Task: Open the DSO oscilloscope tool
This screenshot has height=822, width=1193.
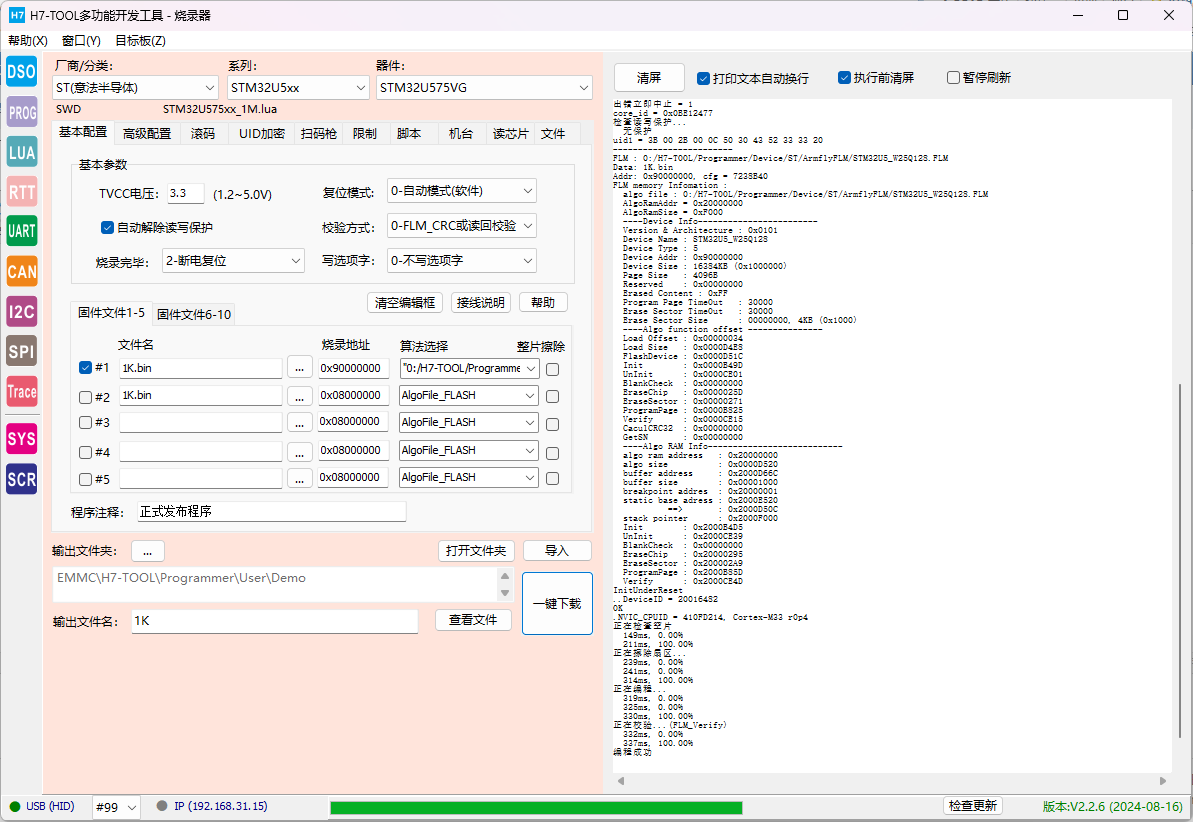Action: coord(21,72)
